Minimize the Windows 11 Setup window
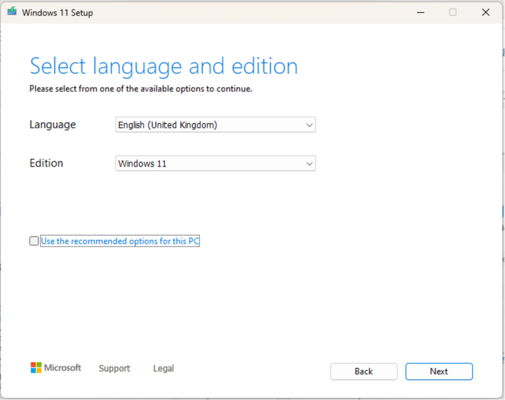 (421, 13)
